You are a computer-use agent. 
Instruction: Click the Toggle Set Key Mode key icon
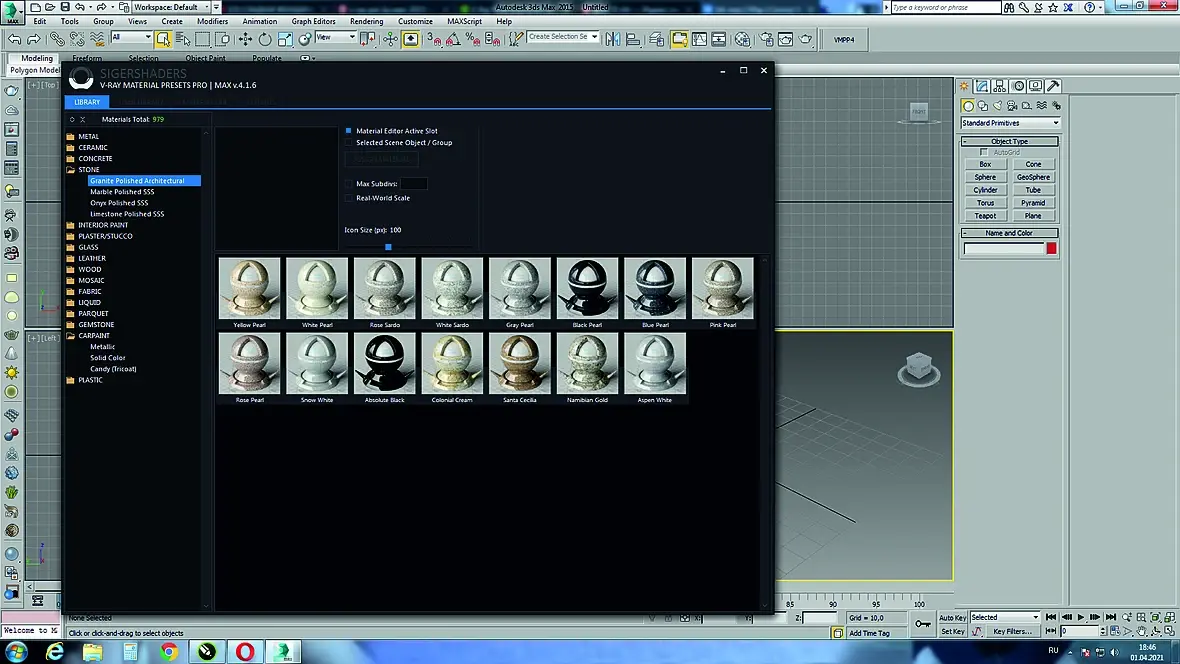[923, 624]
